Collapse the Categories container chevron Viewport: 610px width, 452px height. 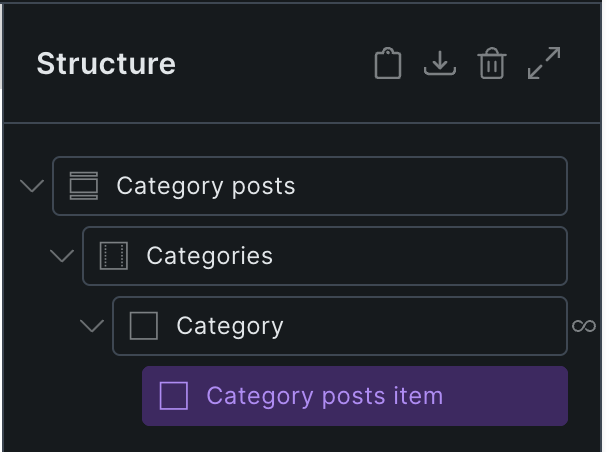point(62,256)
